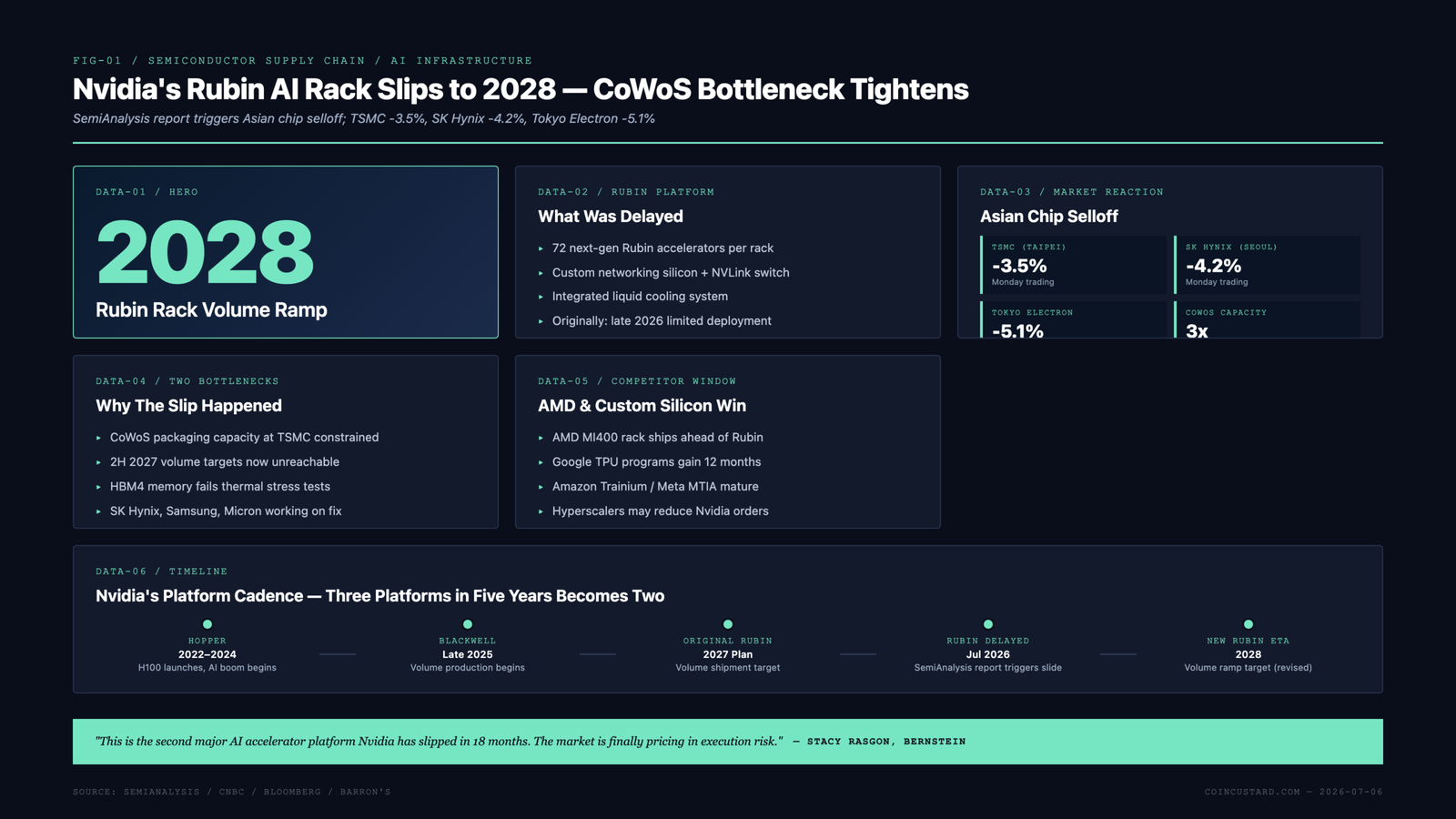The height and width of the screenshot is (819, 1456).
Task: Click 'Custom networking silicon + NVLink switch'
Action: 671,273
